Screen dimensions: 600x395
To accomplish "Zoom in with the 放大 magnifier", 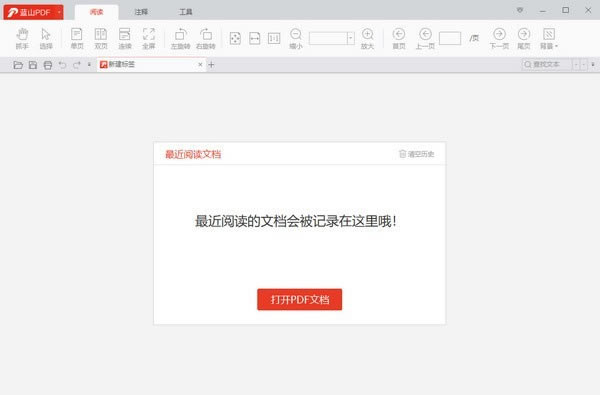I will pos(367,38).
